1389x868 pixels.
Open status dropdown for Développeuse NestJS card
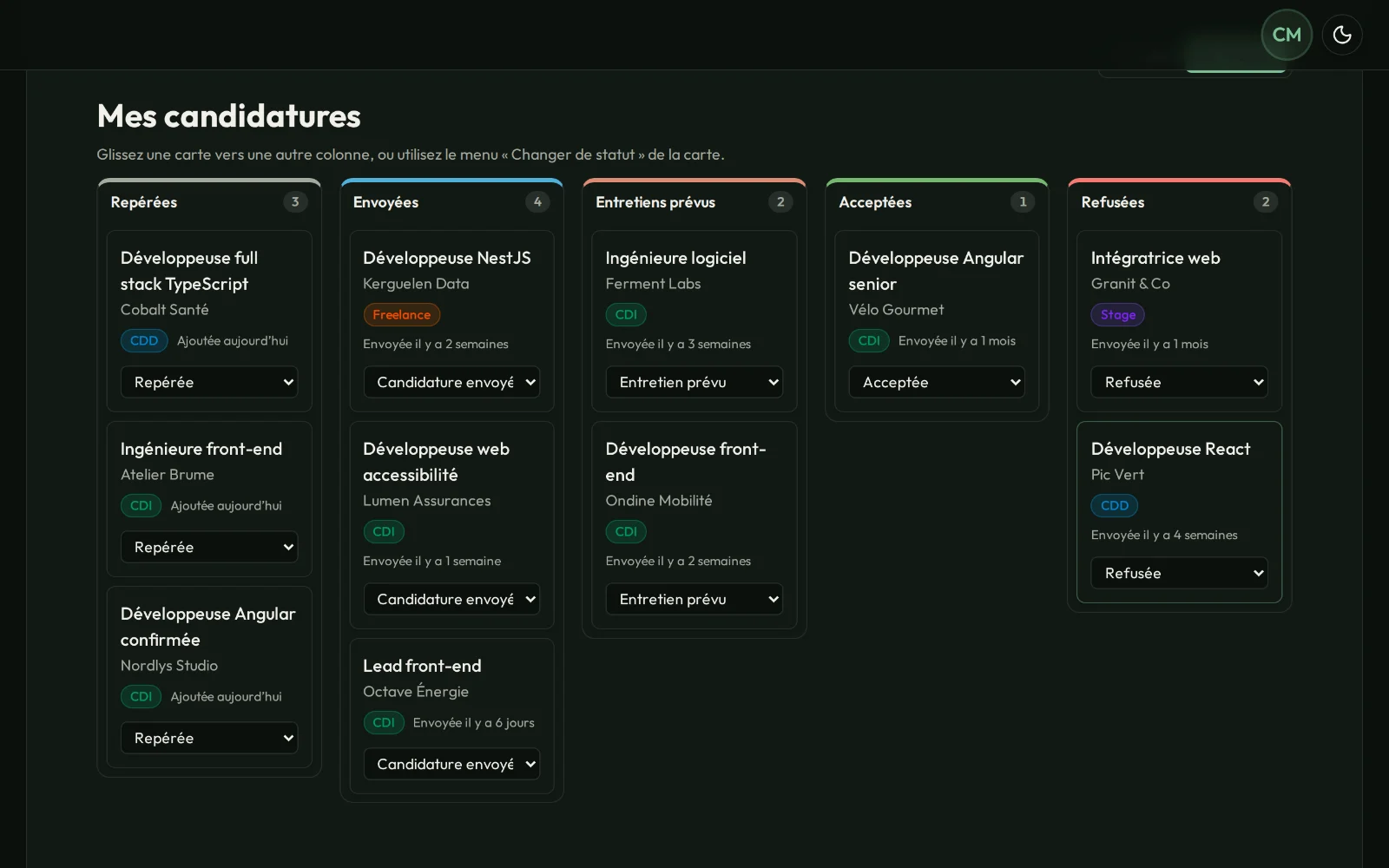(451, 382)
